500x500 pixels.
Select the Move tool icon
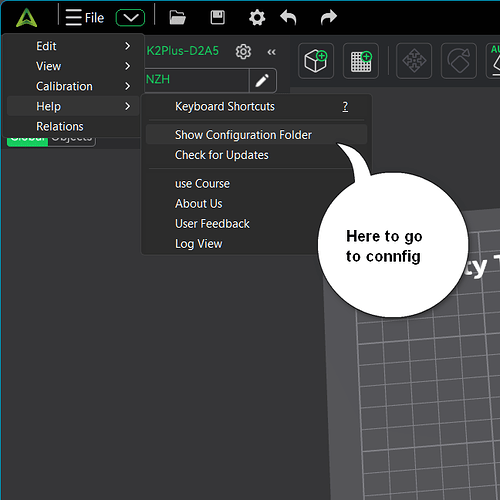tap(414, 61)
